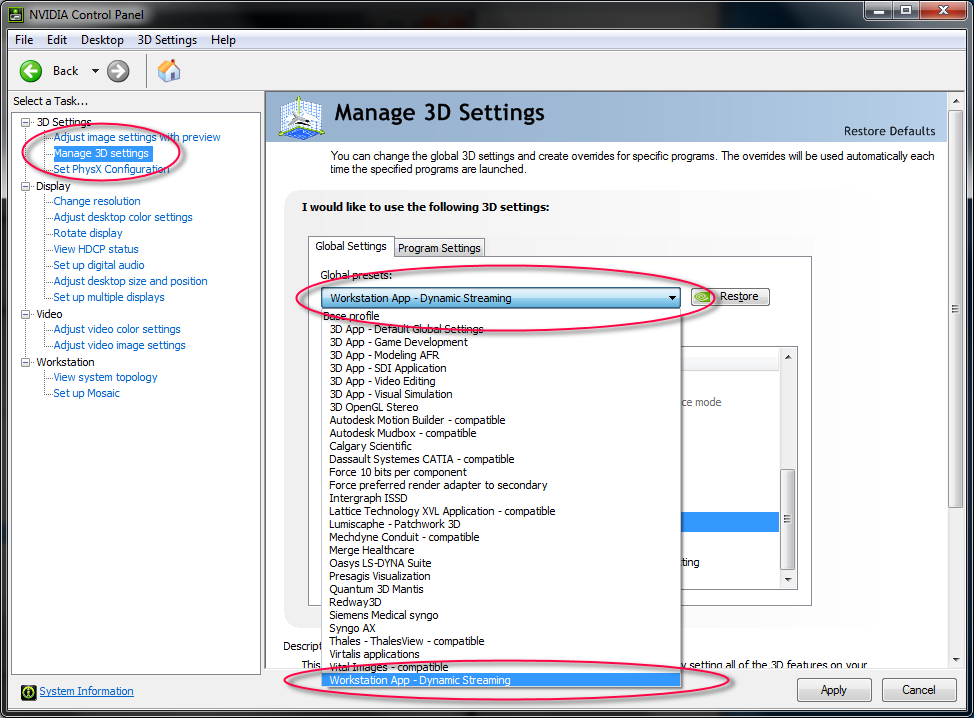Choose 3D App - Visual Simulation preset
The image size is (974, 718).
click(x=501, y=394)
